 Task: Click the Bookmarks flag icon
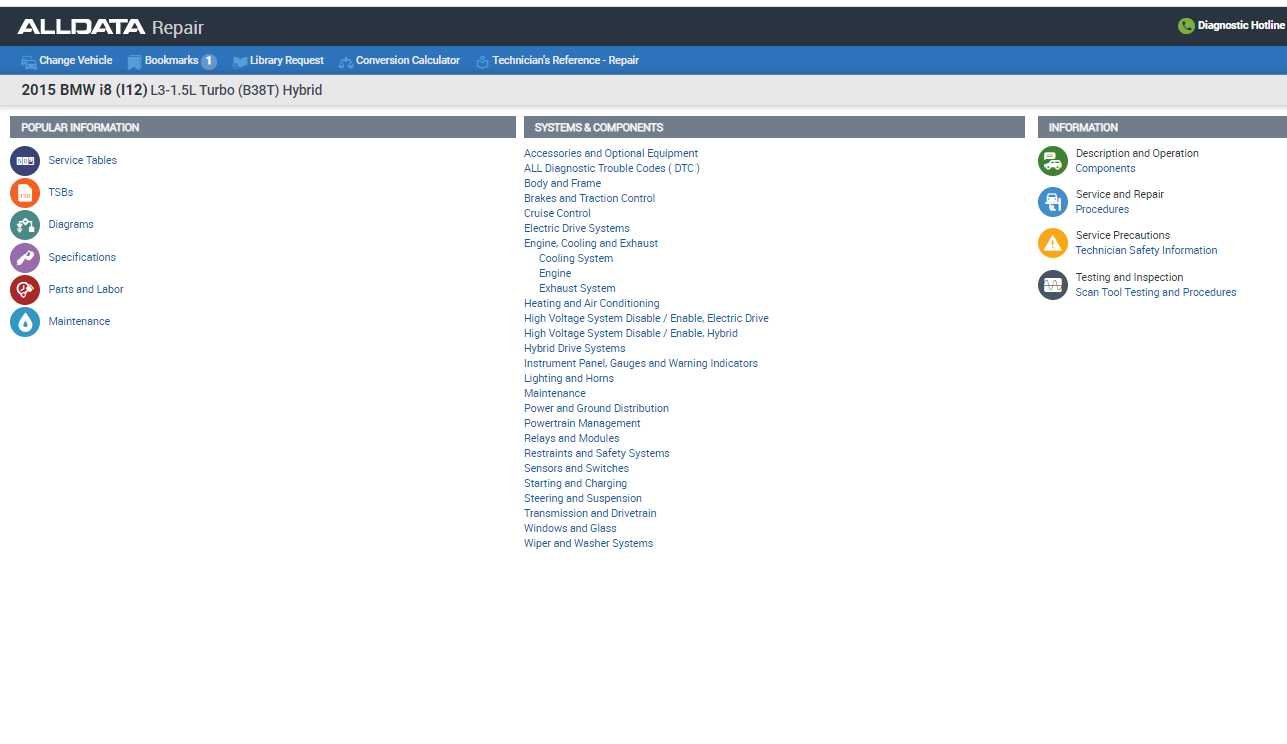point(134,60)
